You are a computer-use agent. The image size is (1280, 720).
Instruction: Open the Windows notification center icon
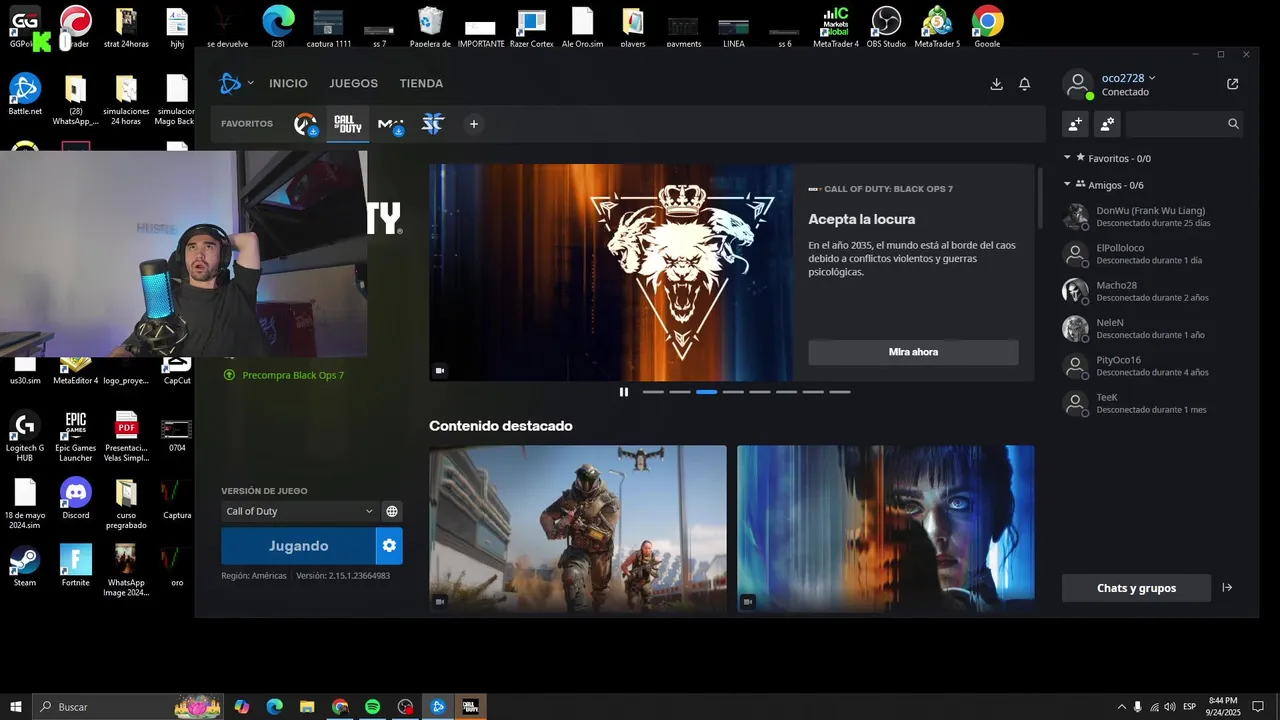(x=1258, y=707)
